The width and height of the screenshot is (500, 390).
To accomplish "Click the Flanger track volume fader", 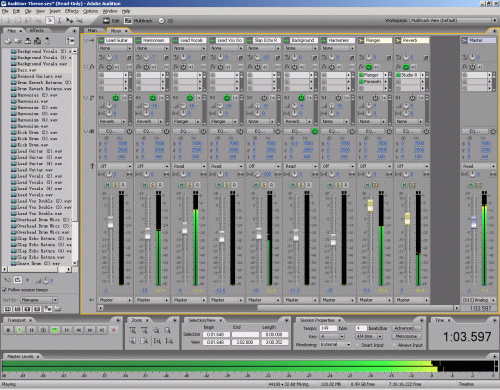I will (x=370, y=205).
